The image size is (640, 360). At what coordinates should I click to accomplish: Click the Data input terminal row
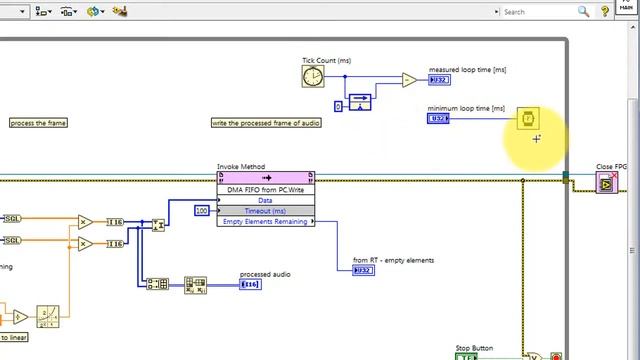point(266,200)
